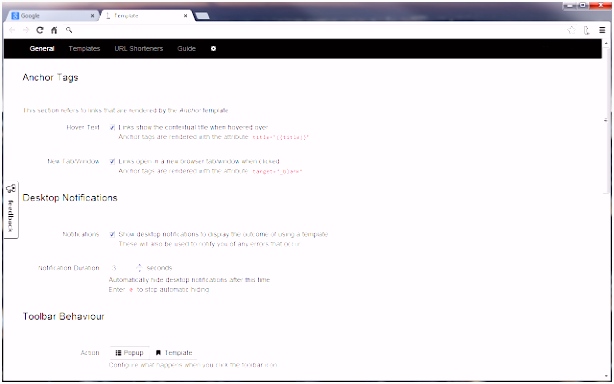Click the Anchor Tags heading
Screen dimensions: 614x384
(50, 78)
